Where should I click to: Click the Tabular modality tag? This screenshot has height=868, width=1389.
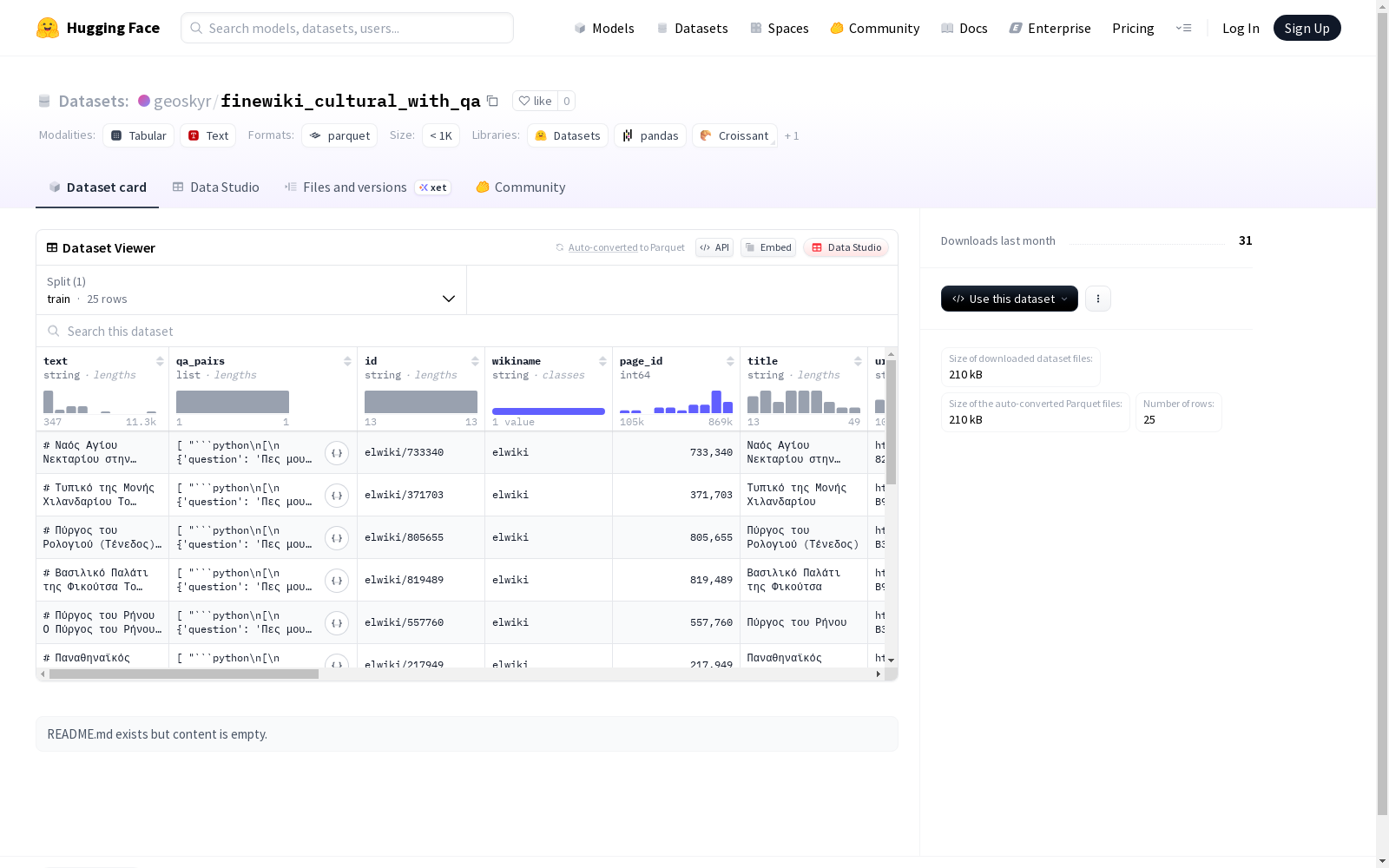[x=139, y=135]
